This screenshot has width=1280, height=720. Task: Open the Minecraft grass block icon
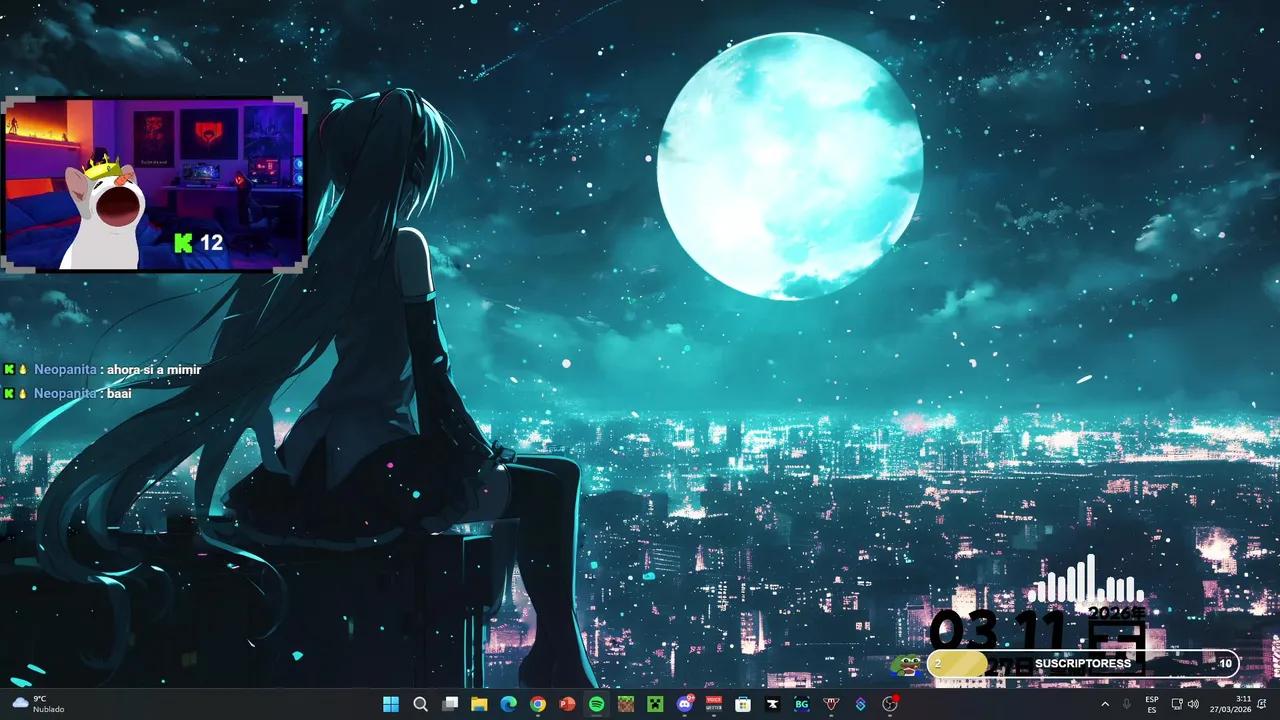tap(626, 704)
